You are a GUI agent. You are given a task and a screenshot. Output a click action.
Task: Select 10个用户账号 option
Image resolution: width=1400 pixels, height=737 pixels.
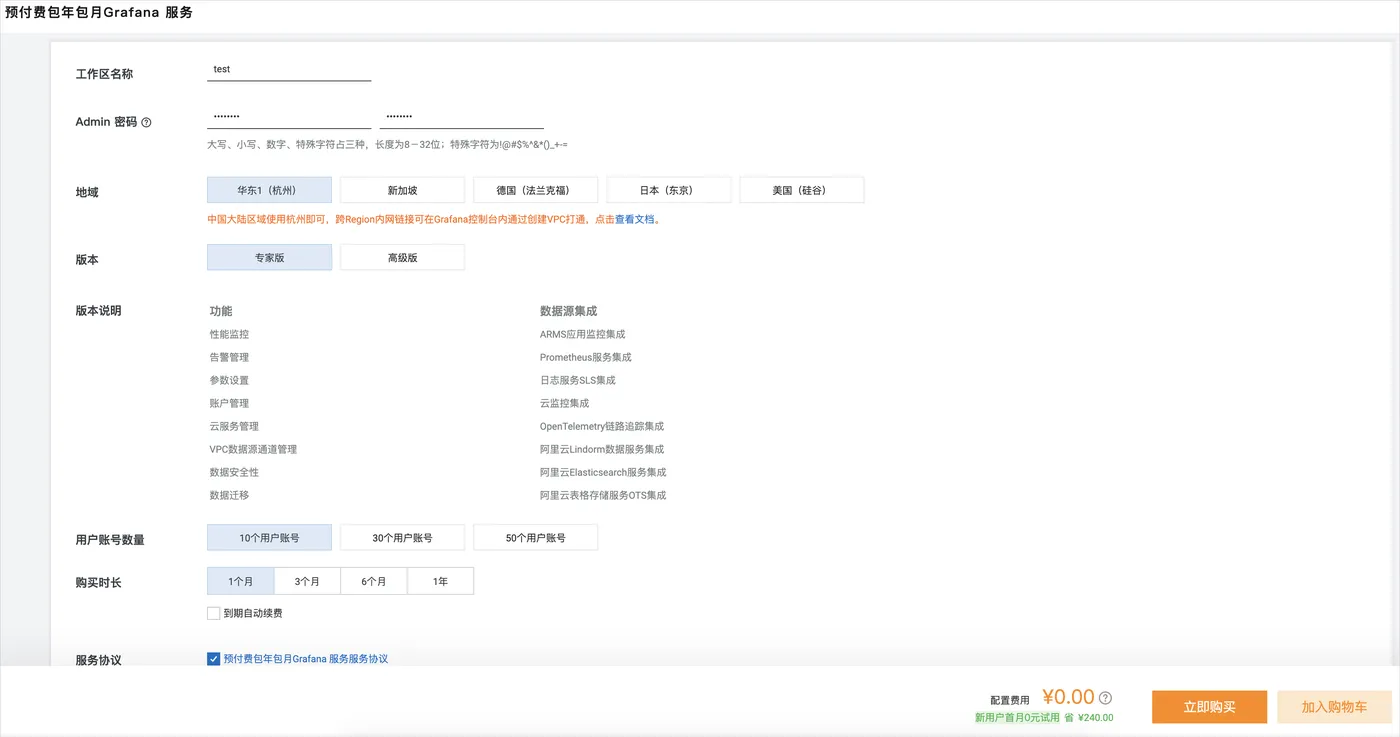269,537
